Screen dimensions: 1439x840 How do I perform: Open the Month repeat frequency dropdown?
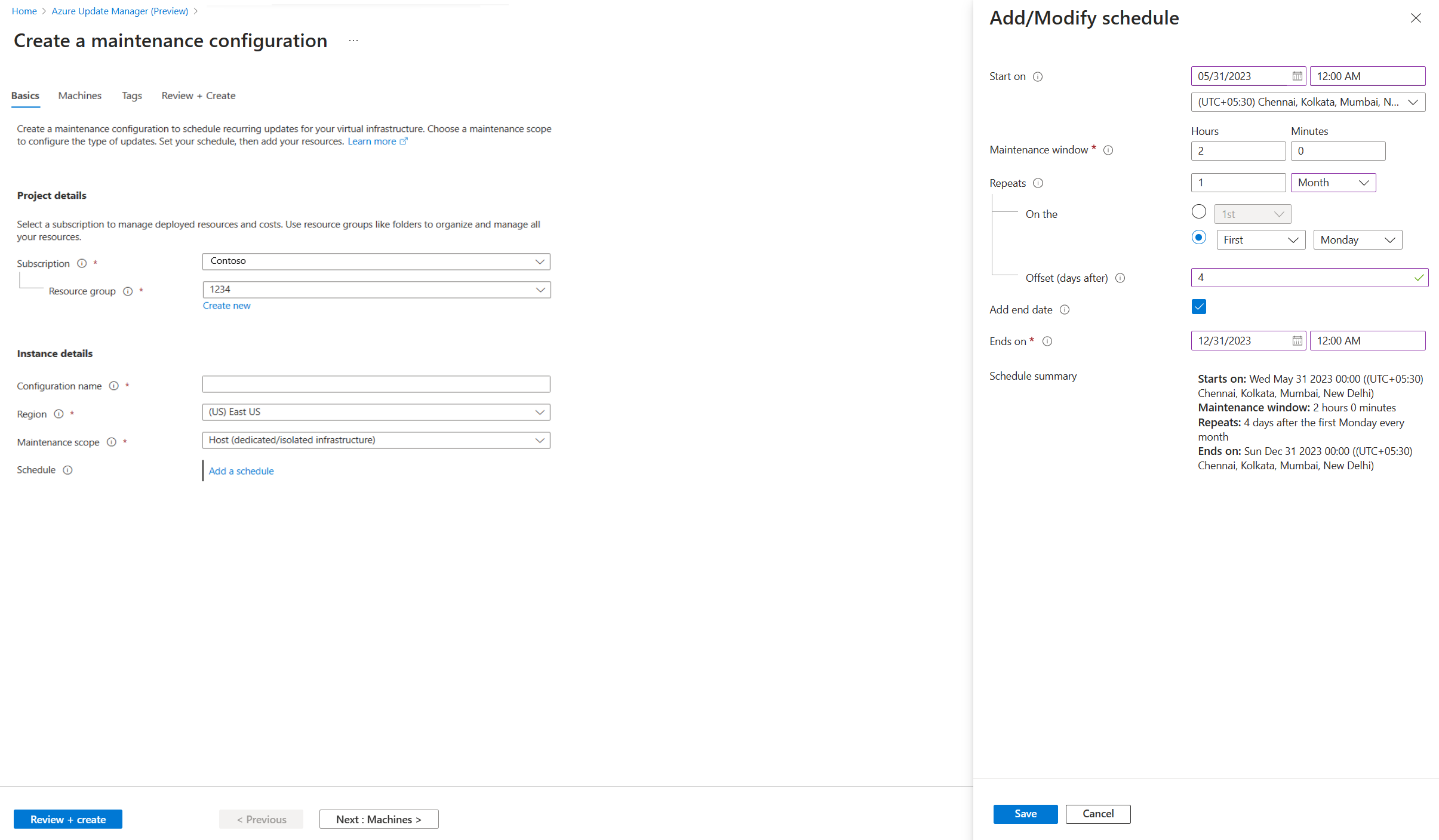[x=1334, y=182]
